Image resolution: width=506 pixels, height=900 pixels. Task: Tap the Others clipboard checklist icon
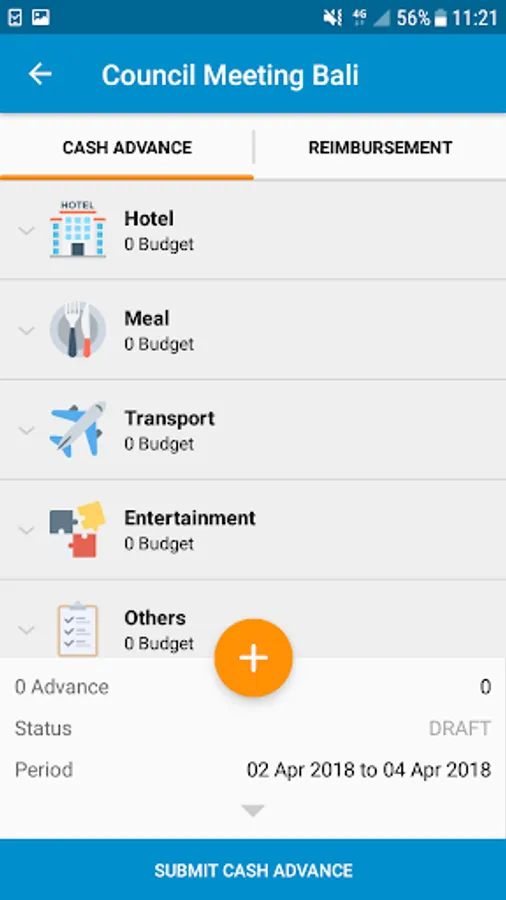(x=77, y=629)
